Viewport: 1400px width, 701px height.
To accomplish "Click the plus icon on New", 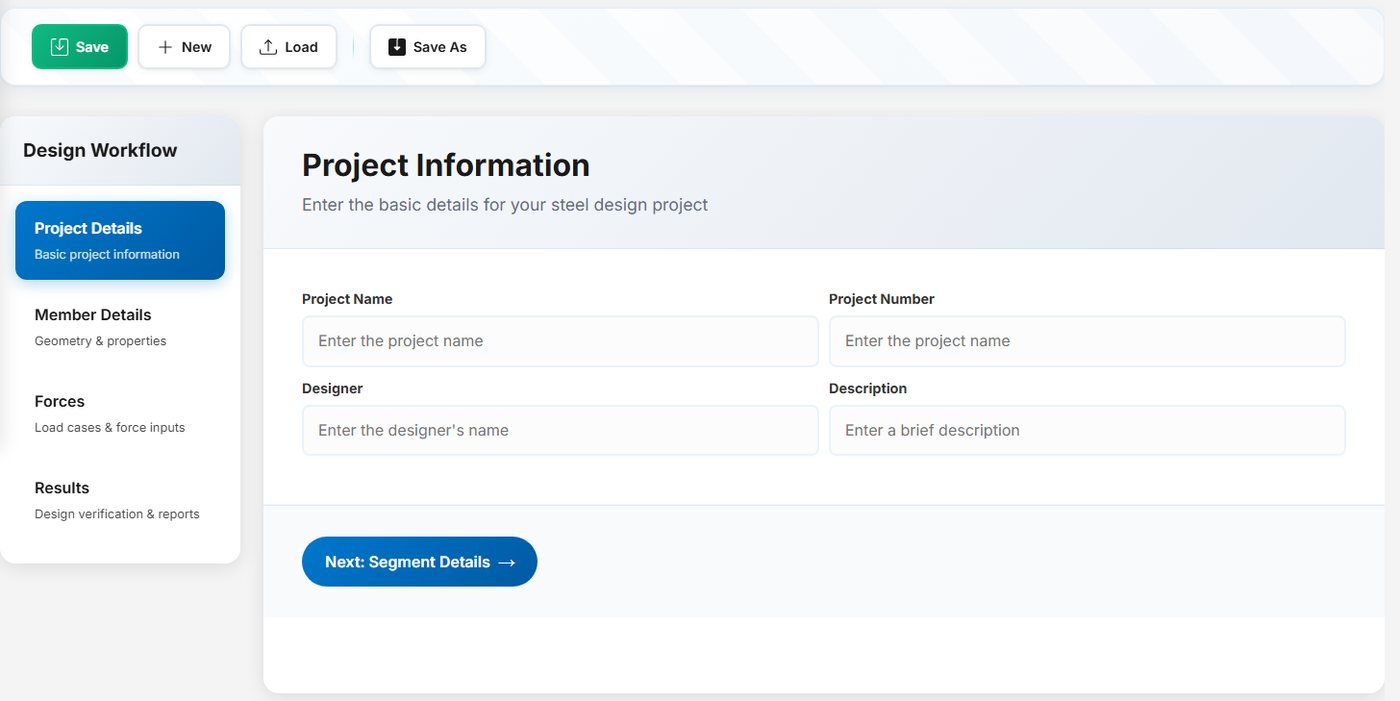I will 165,47.
